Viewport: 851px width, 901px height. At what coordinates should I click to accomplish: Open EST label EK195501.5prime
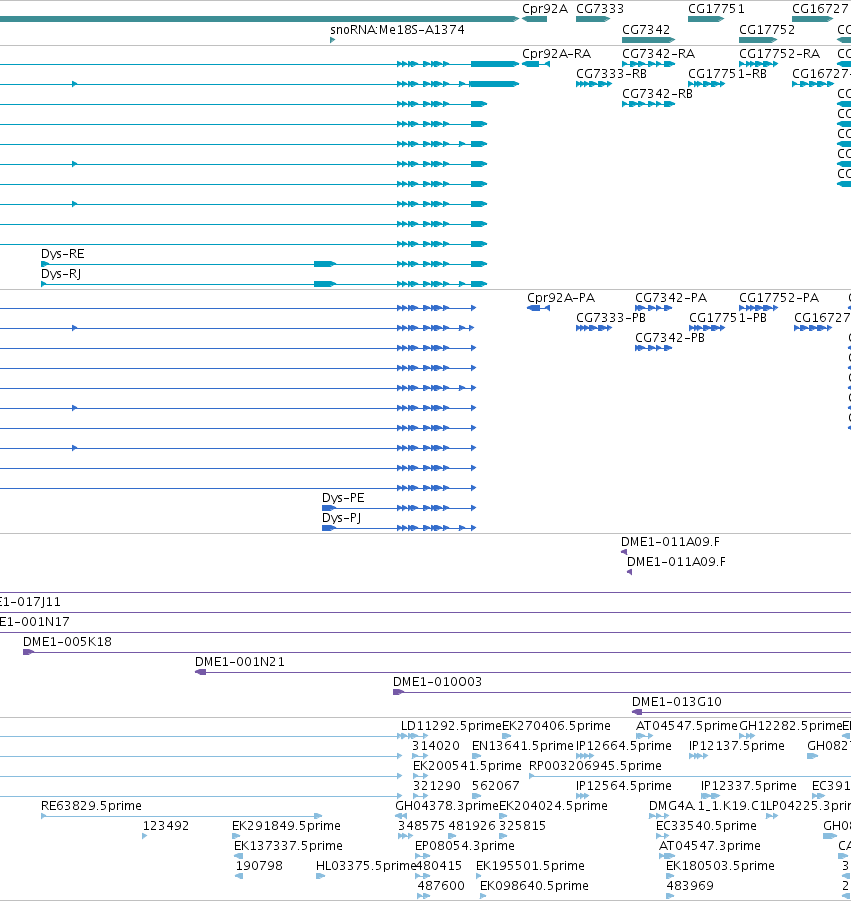point(530,866)
